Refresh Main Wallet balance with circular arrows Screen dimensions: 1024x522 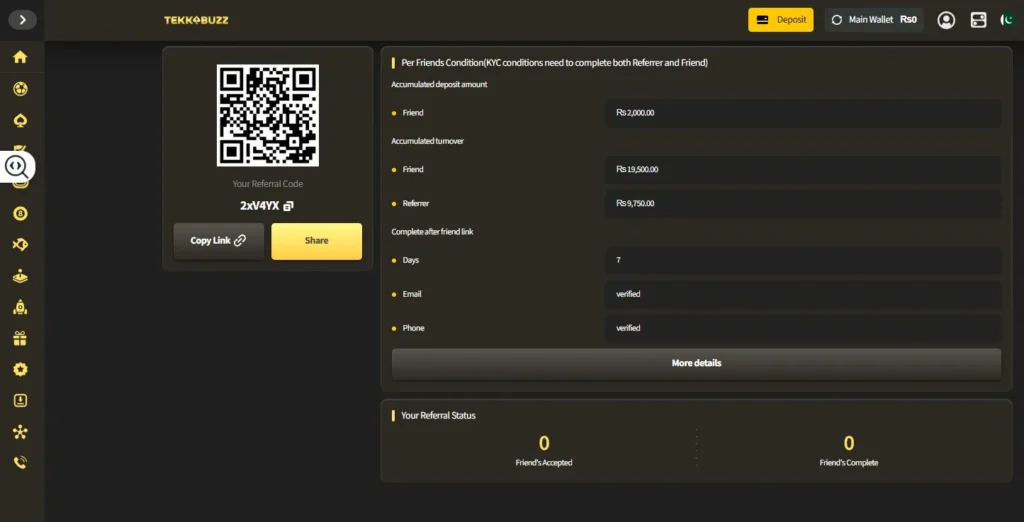837,20
